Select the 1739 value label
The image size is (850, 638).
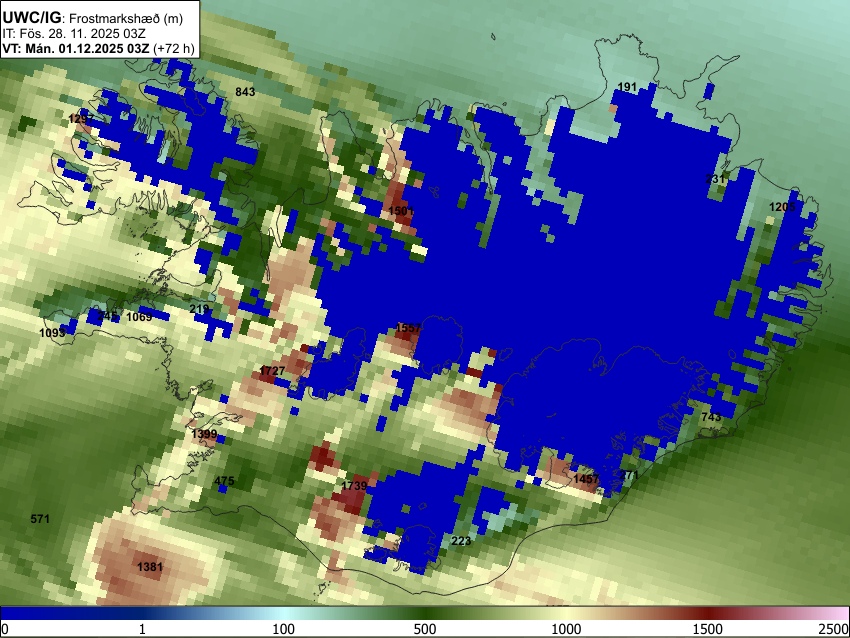click(x=354, y=486)
